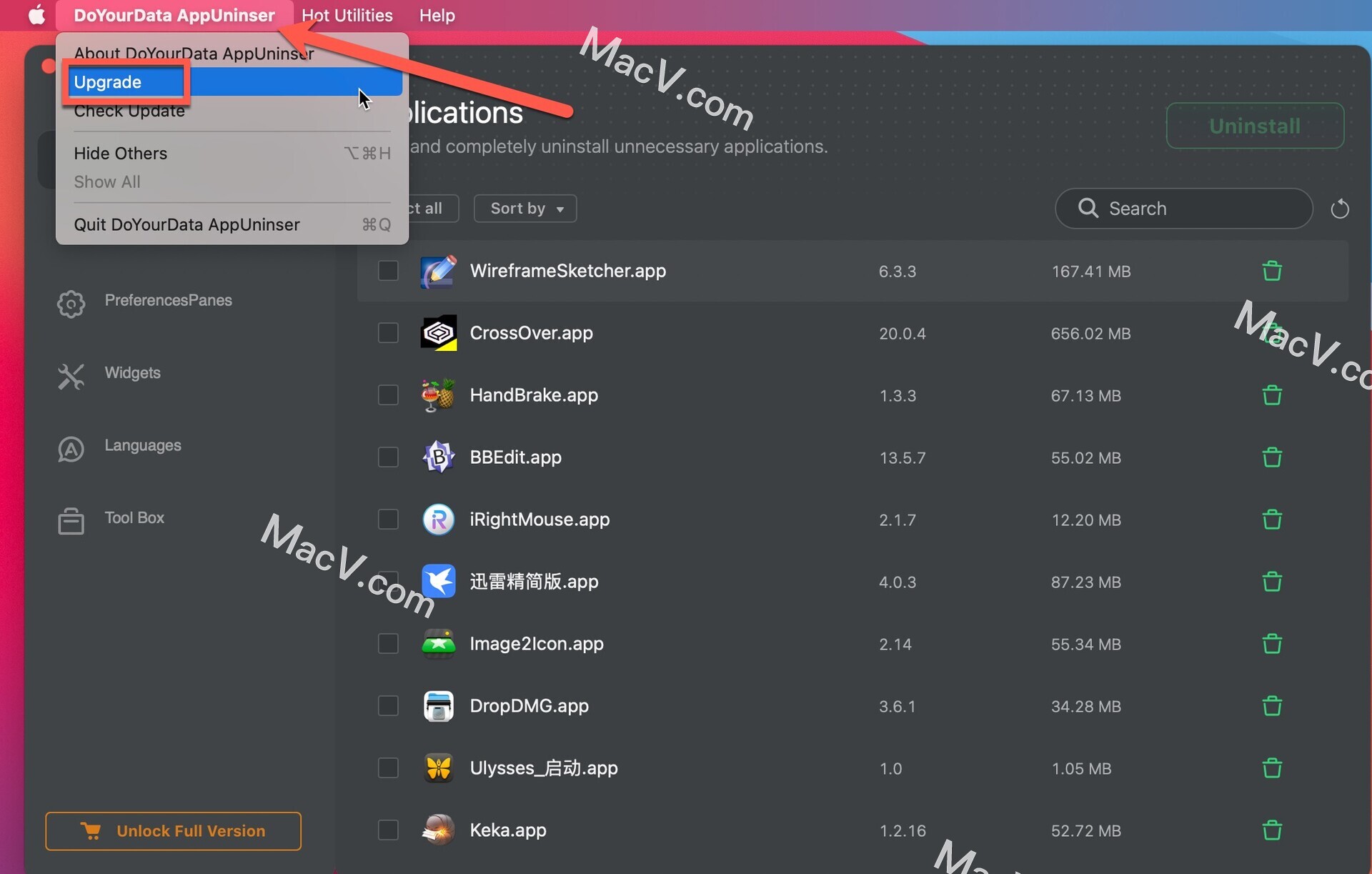Click the Tool Box briefcase icon

click(71, 521)
